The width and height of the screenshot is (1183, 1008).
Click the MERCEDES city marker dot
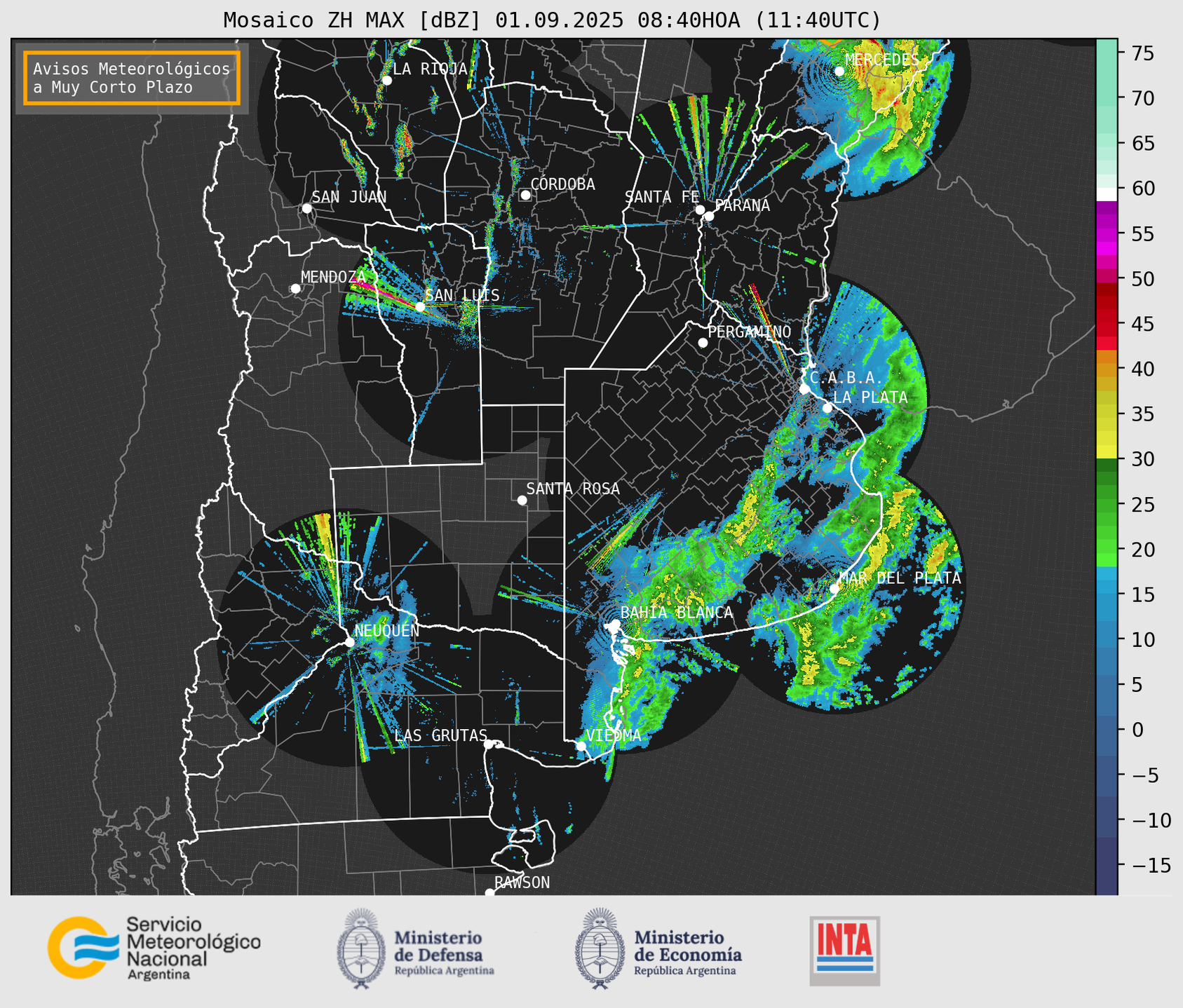[x=839, y=71]
